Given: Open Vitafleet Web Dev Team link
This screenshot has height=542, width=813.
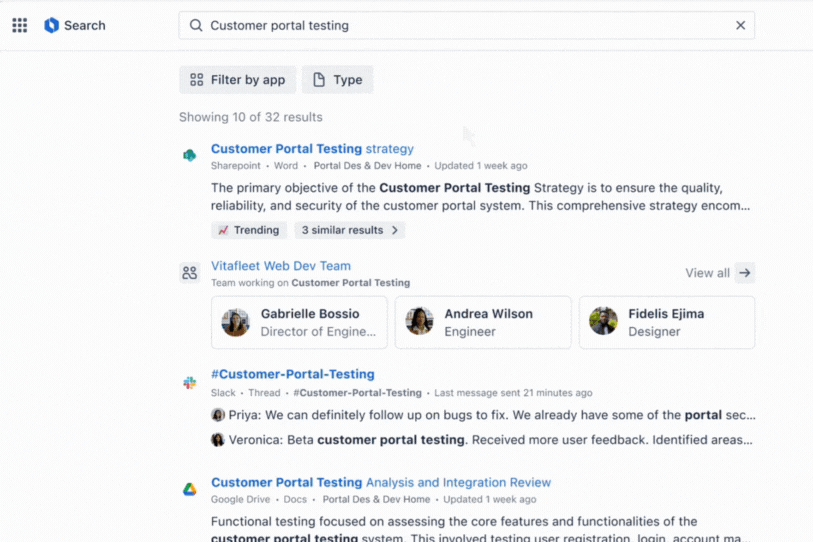Looking at the screenshot, I should (x=281, y=266).
